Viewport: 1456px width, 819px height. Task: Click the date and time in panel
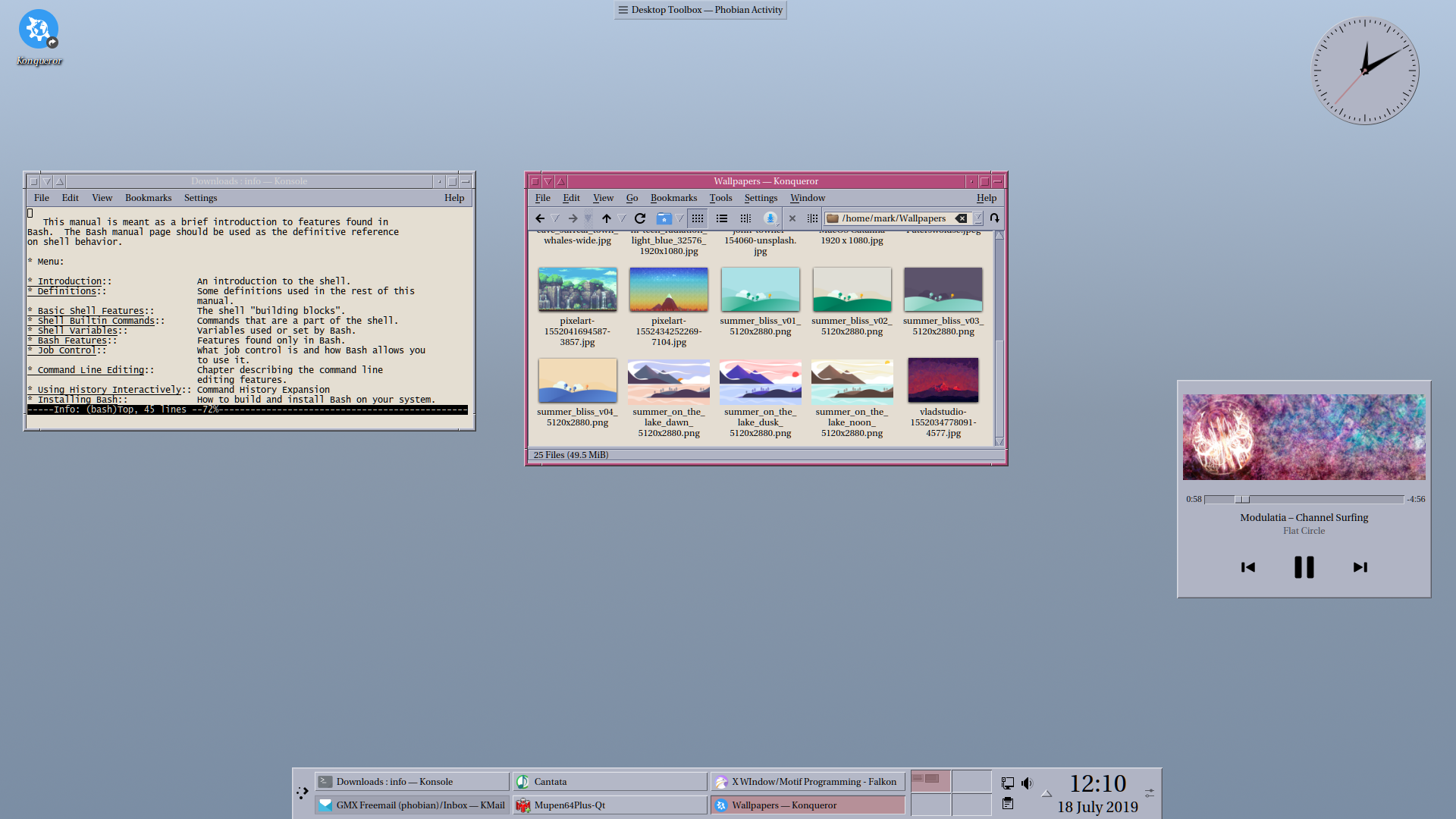[x=1097, y=793]
